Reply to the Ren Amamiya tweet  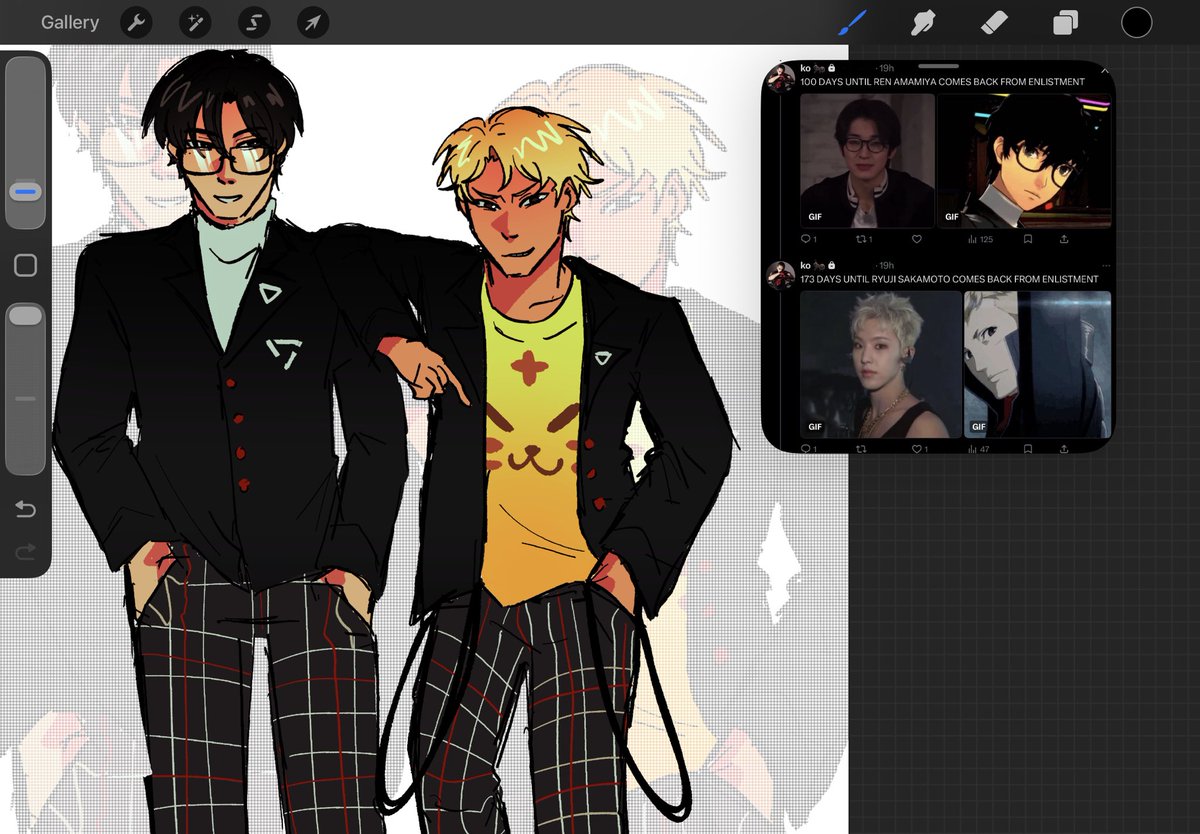click(x=808, y=239)
